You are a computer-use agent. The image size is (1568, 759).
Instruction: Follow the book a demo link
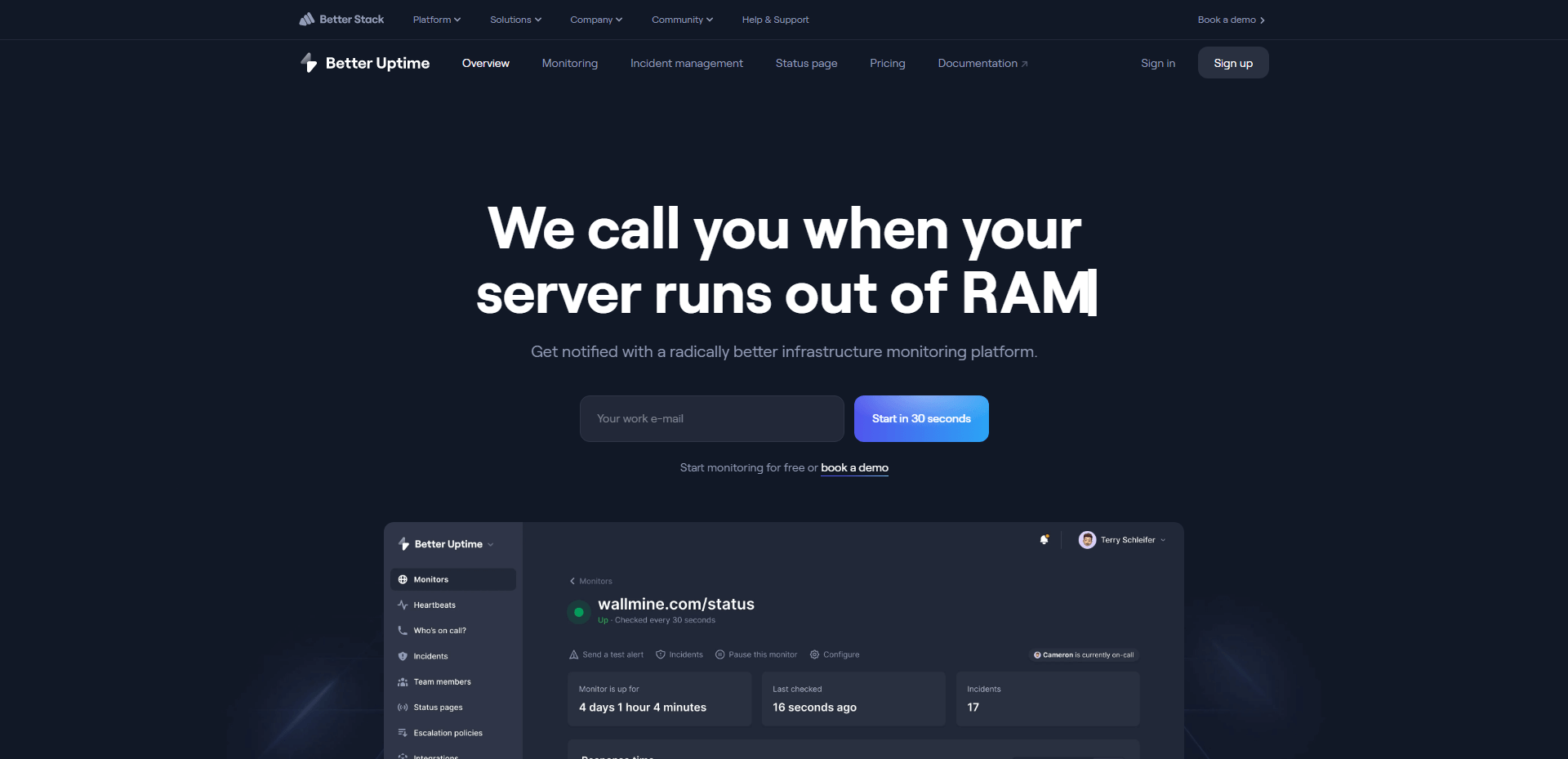(x=854, y=467)
